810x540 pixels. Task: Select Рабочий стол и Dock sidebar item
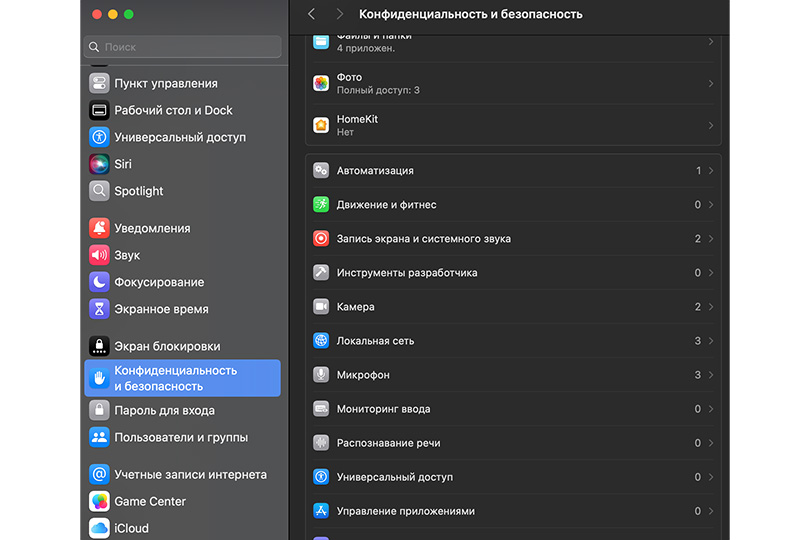click(182, 110)
